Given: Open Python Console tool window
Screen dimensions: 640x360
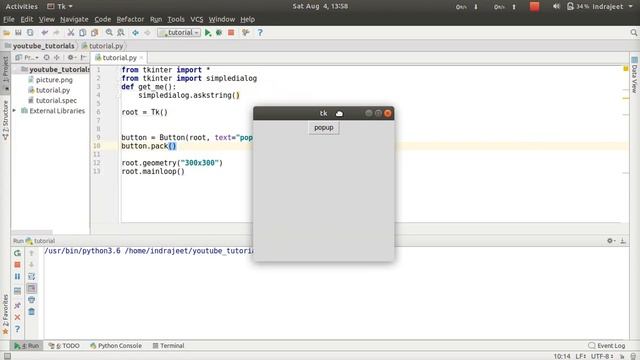Looking at the screenshot, I should [116, 346].
